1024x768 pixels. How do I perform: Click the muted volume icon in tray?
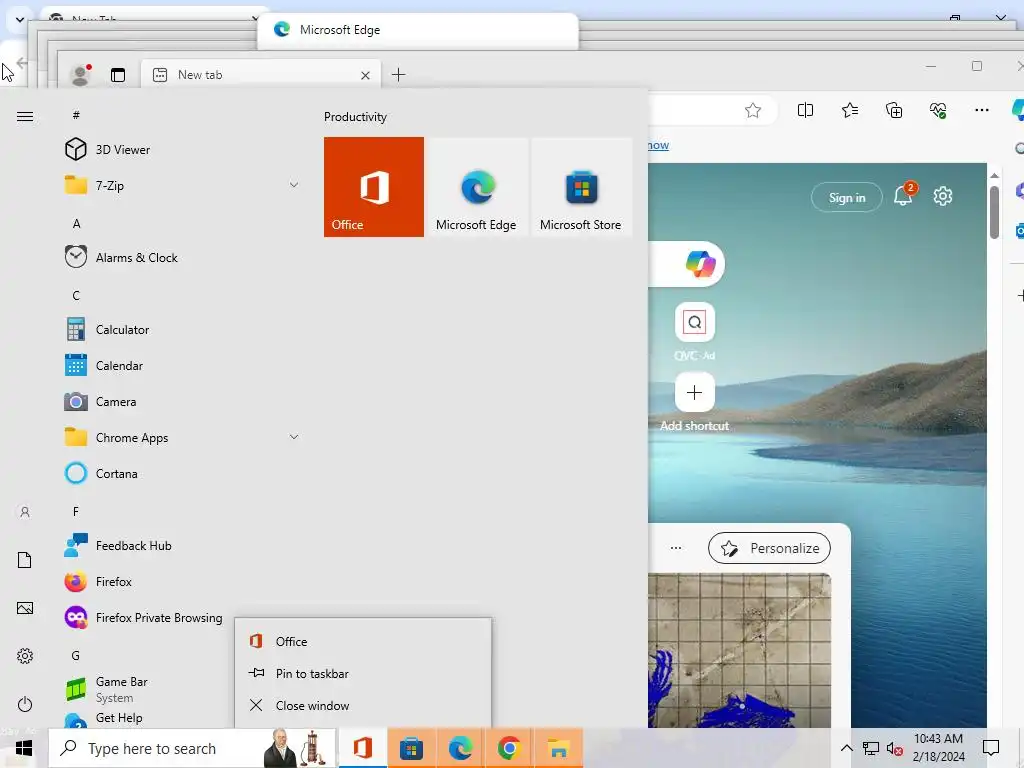pyautogui.click(x=895, y=748)
